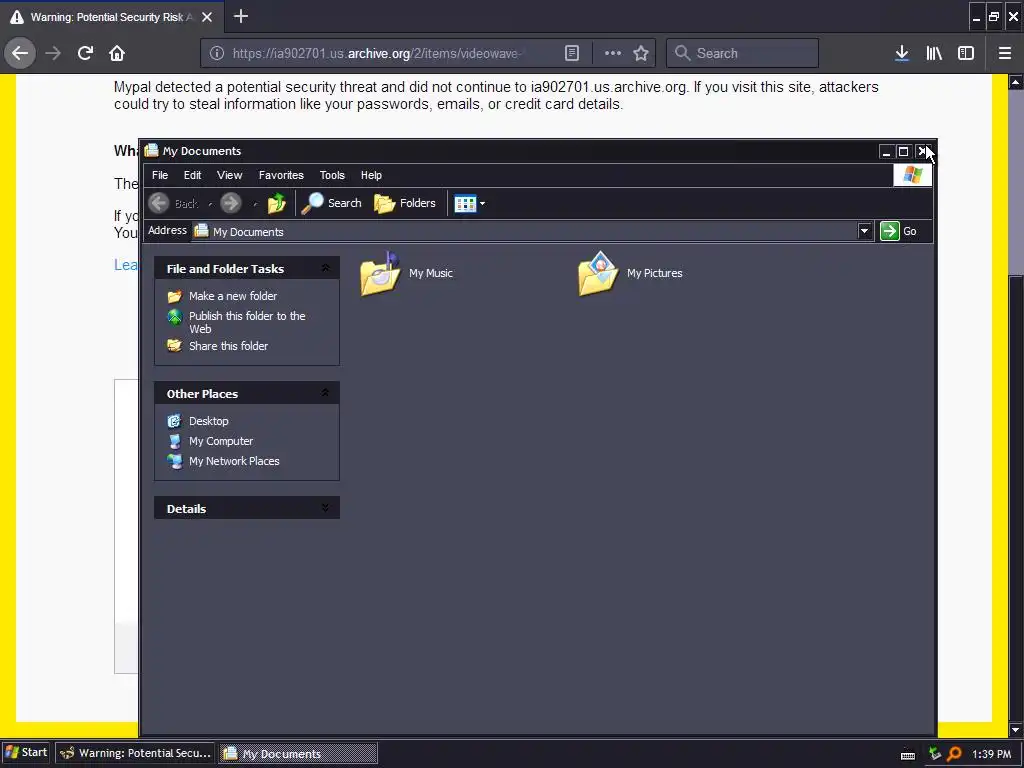Open the browser library

pos(934,53)
